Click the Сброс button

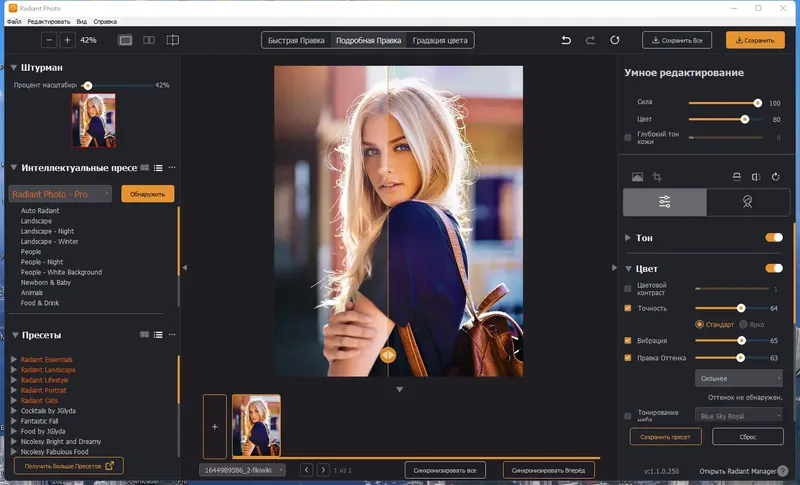pyautogui.click(x=747, y=437)
